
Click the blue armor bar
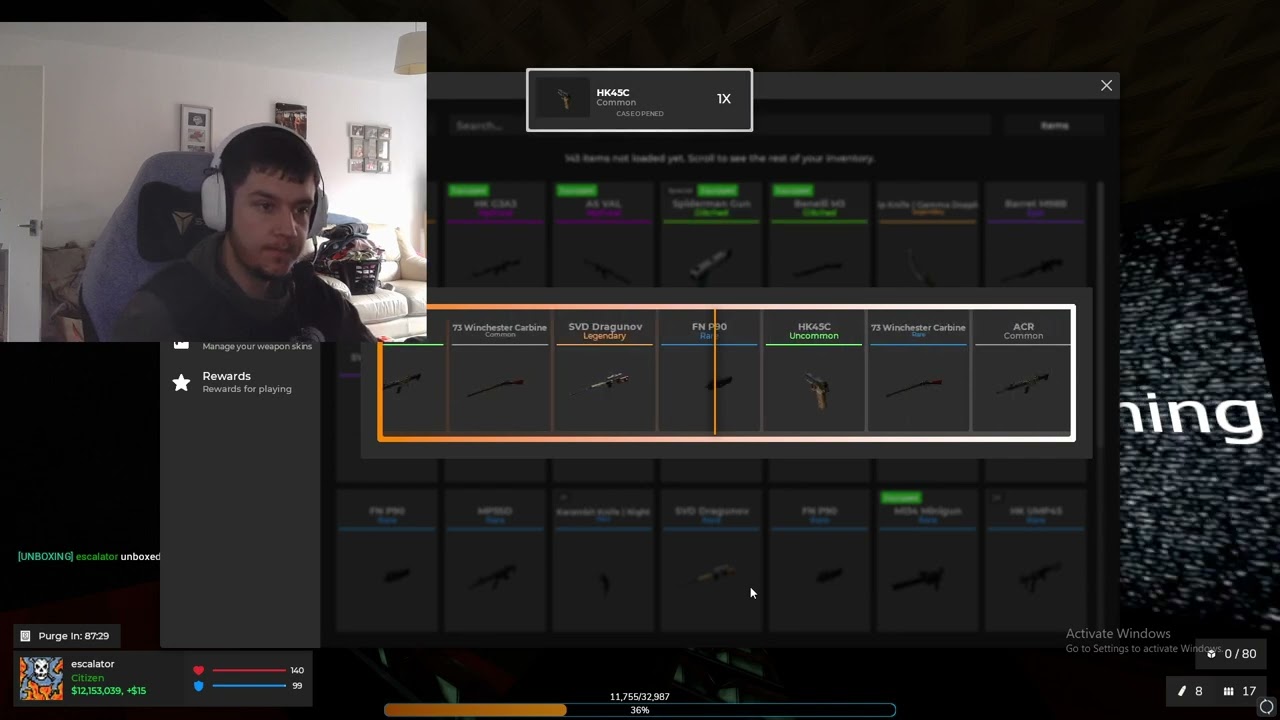click(250, 686)
